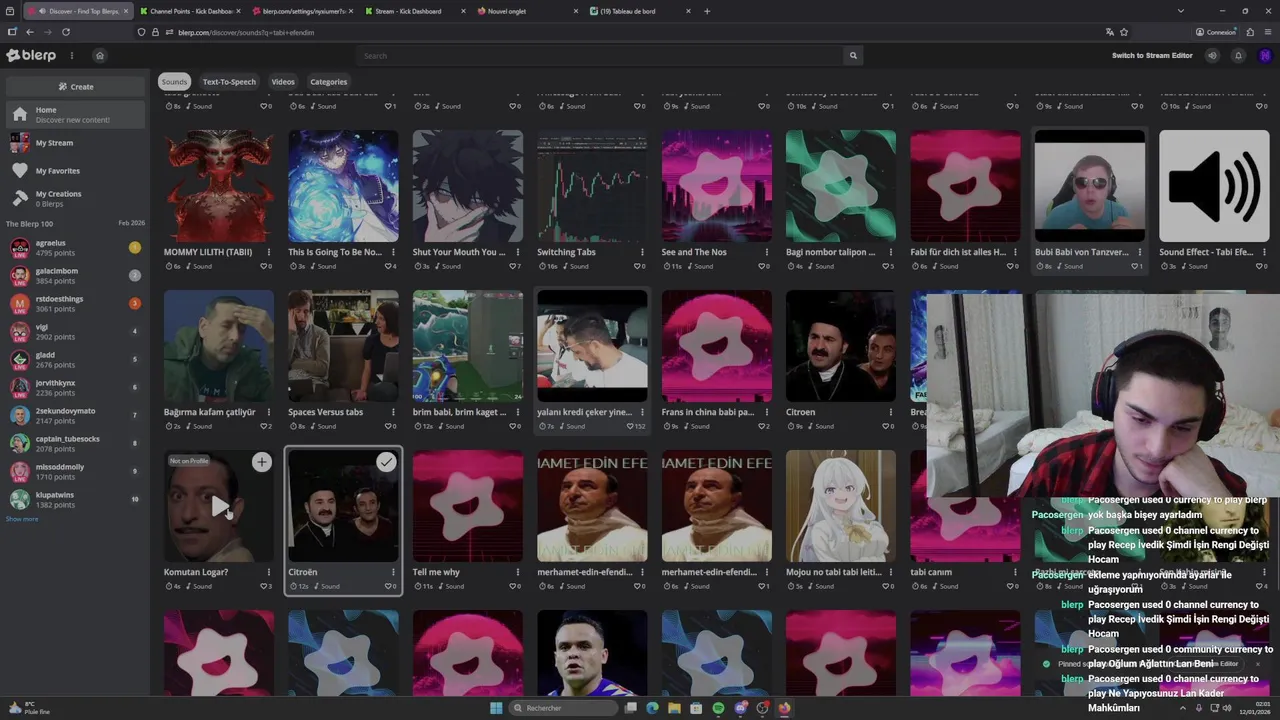Click the browser address bar URL
The height and width of the screenshot is (720, 1280).
coord(246,32)
